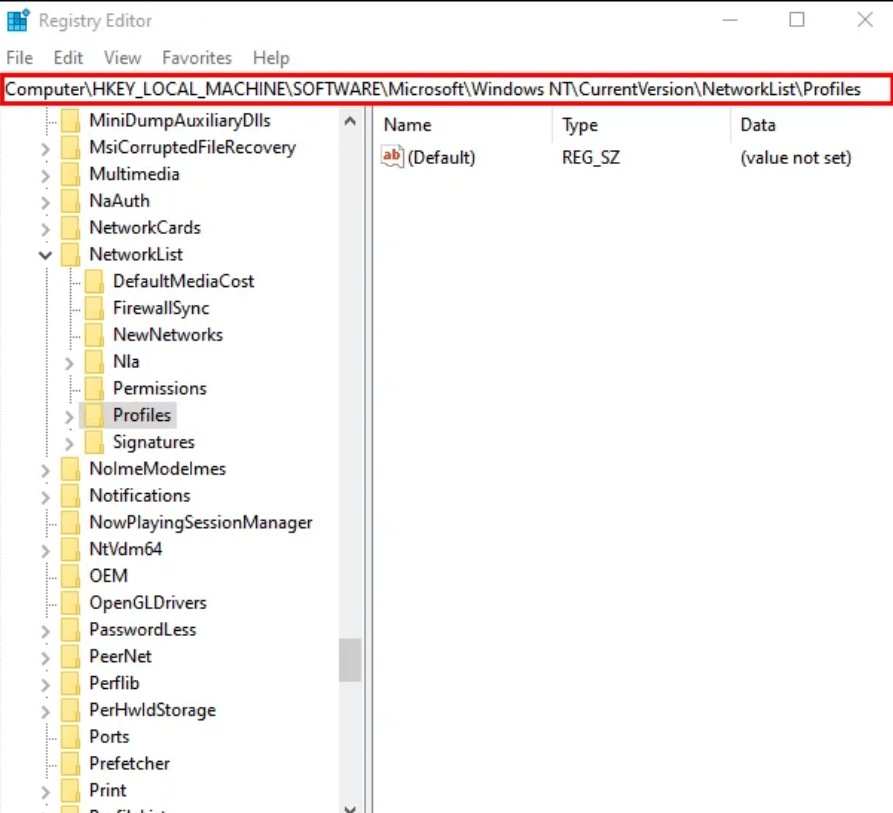Click the Name column header
Viewport: 893px width, 813px height.
pos(408,125)
